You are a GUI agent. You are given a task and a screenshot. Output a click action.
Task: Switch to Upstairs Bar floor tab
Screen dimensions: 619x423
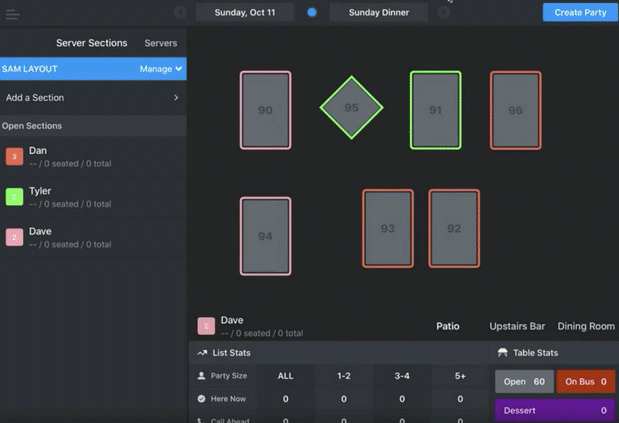click(517, 326)
